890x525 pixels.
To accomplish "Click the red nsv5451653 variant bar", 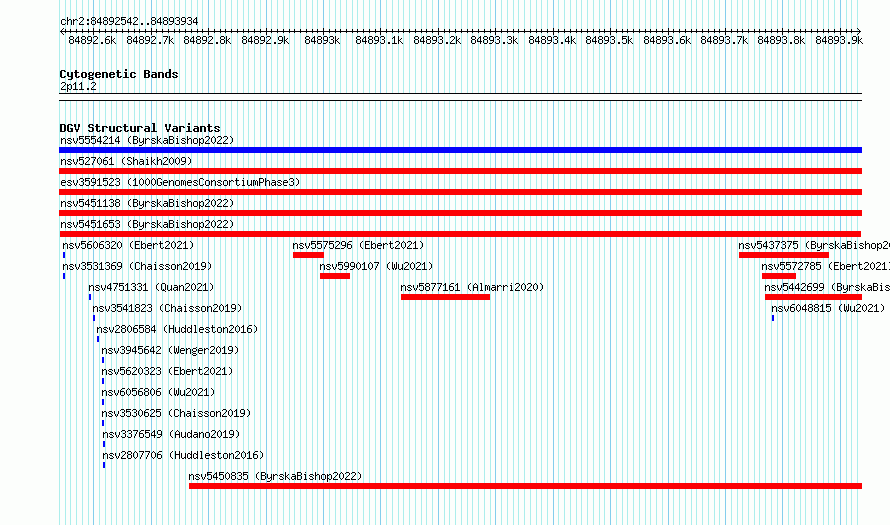I will click(x=460, y=234).
